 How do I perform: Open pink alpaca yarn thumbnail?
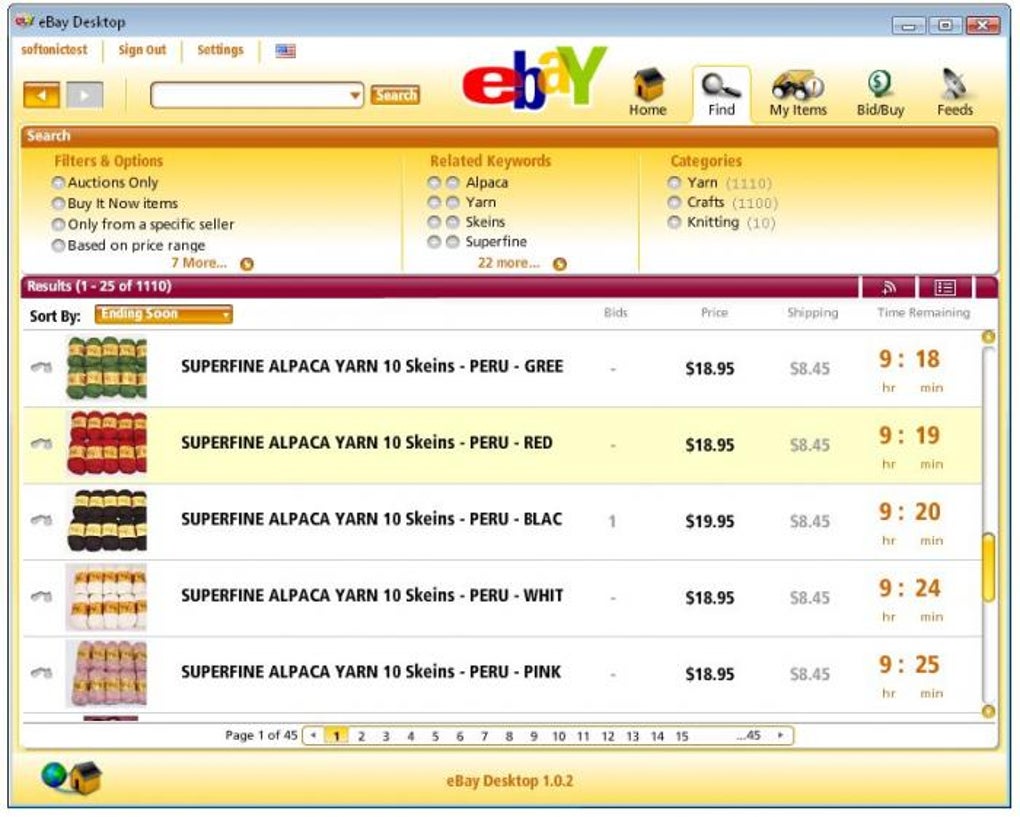[x=107, y=673]
